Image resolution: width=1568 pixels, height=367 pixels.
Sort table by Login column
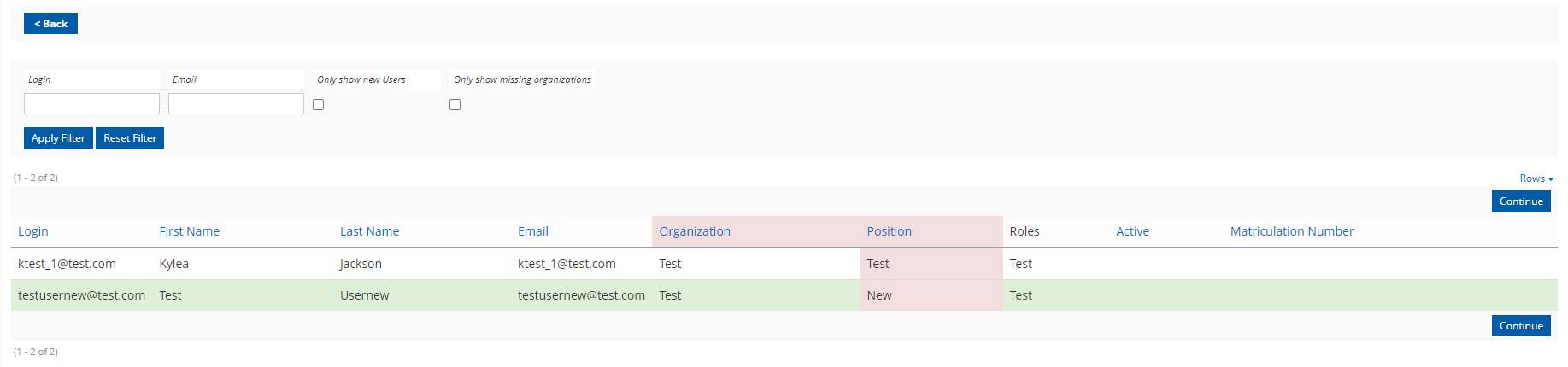point(33,231)
